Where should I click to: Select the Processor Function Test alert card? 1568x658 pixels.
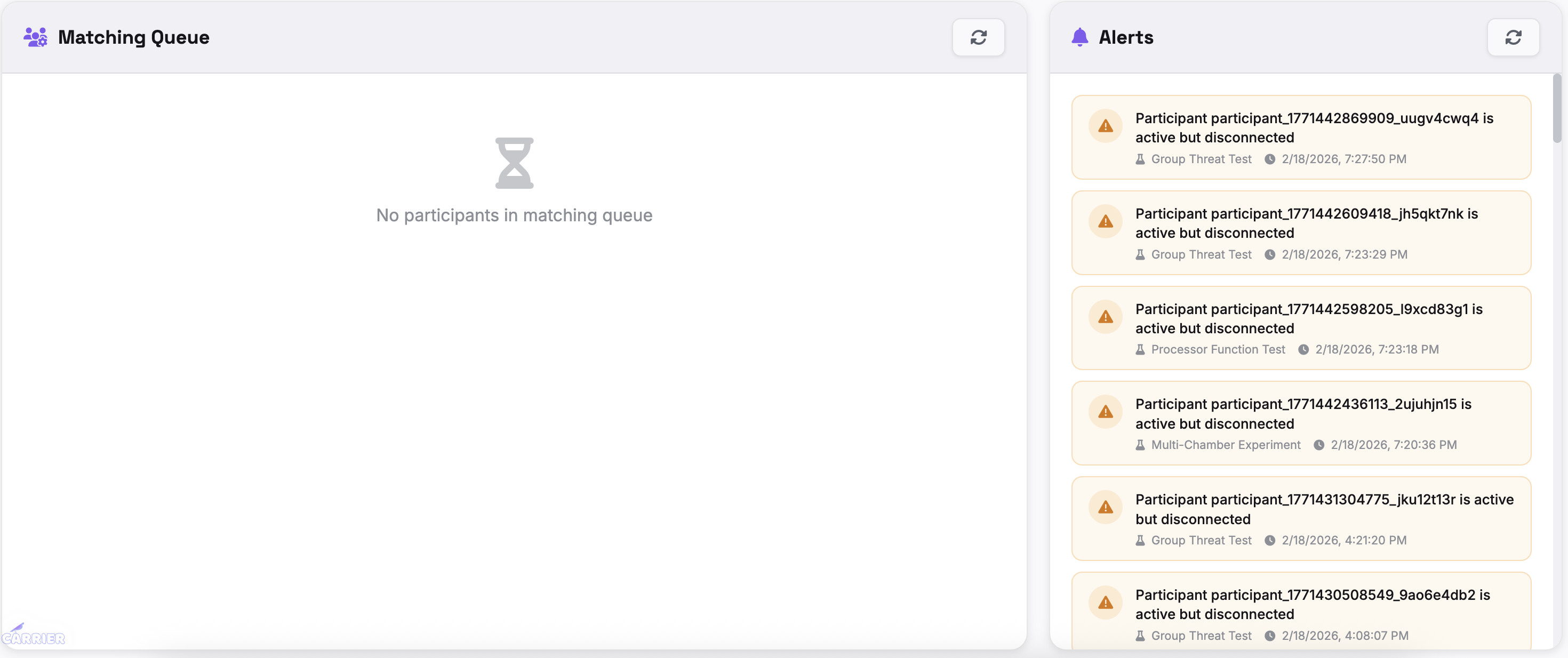point(1301,328)
